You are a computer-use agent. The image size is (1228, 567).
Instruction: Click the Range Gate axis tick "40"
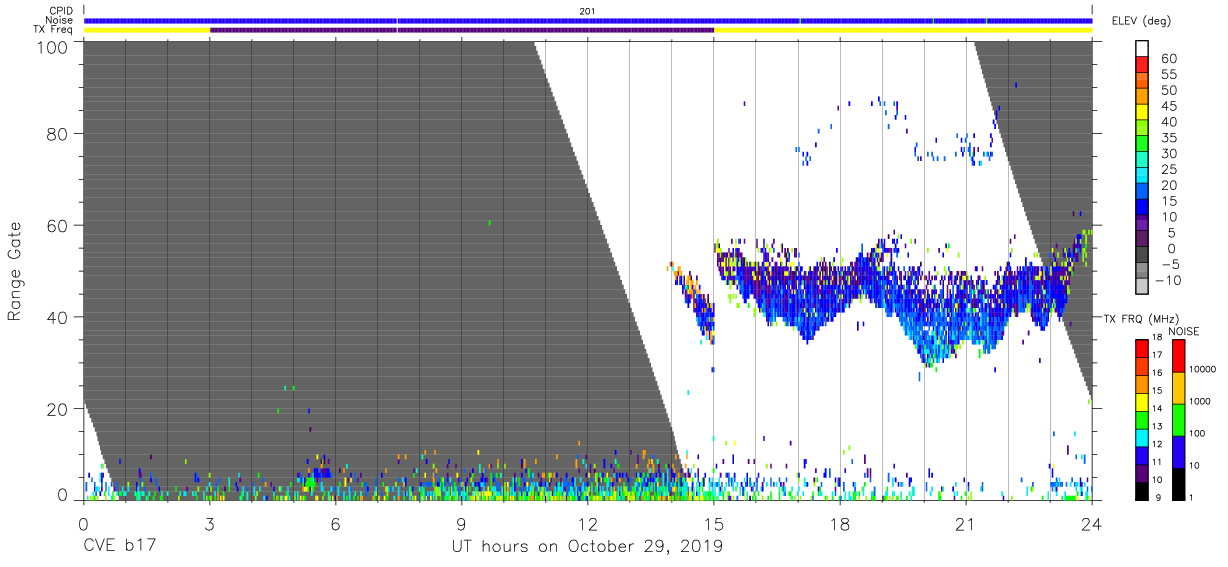[x=57, y=317]
